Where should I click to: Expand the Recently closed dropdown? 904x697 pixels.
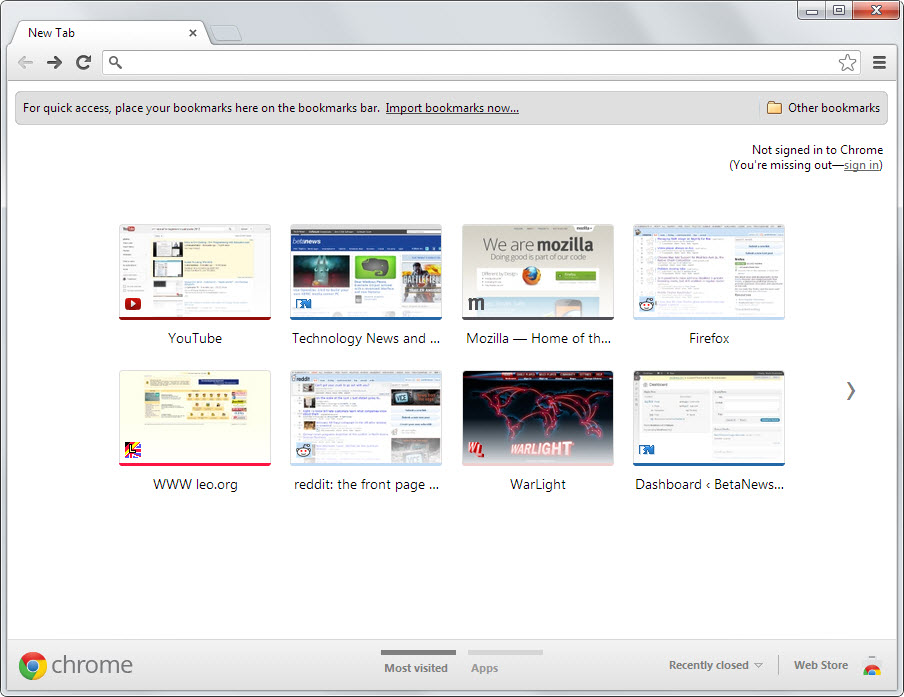click(715, 666)
